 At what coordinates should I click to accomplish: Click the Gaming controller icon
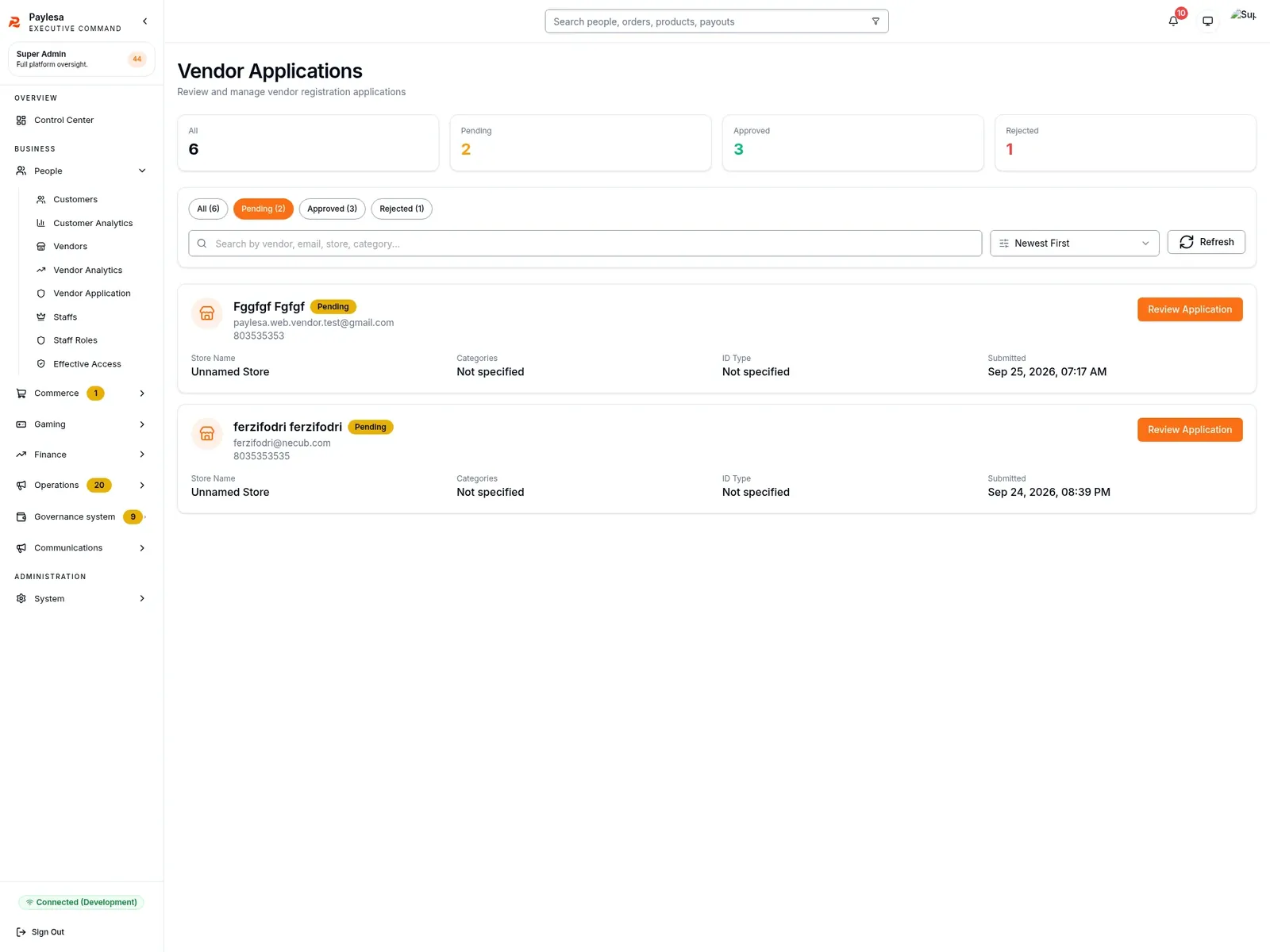click(21, 424)
